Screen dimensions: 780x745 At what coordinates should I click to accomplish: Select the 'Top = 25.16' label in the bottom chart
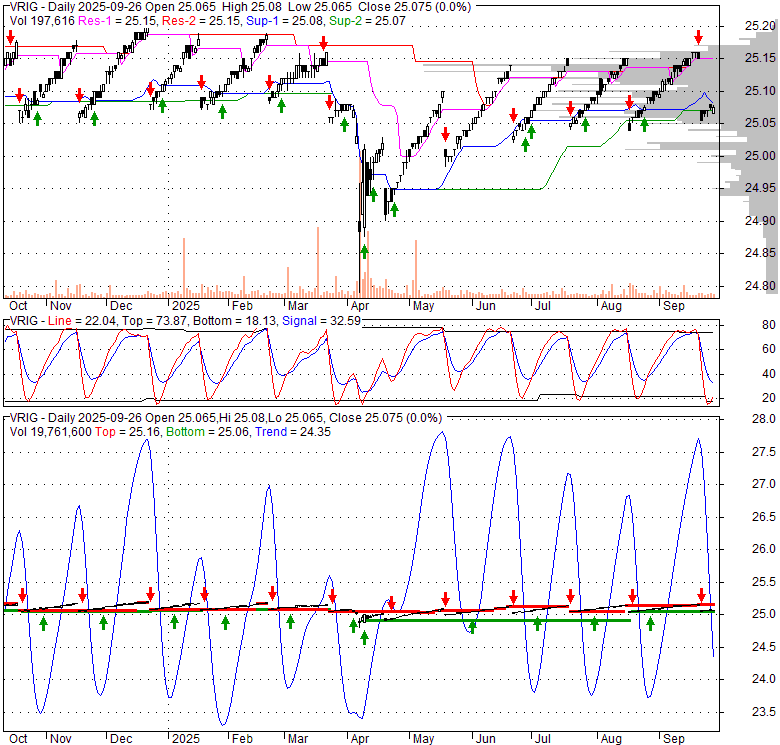click(128, 432)
